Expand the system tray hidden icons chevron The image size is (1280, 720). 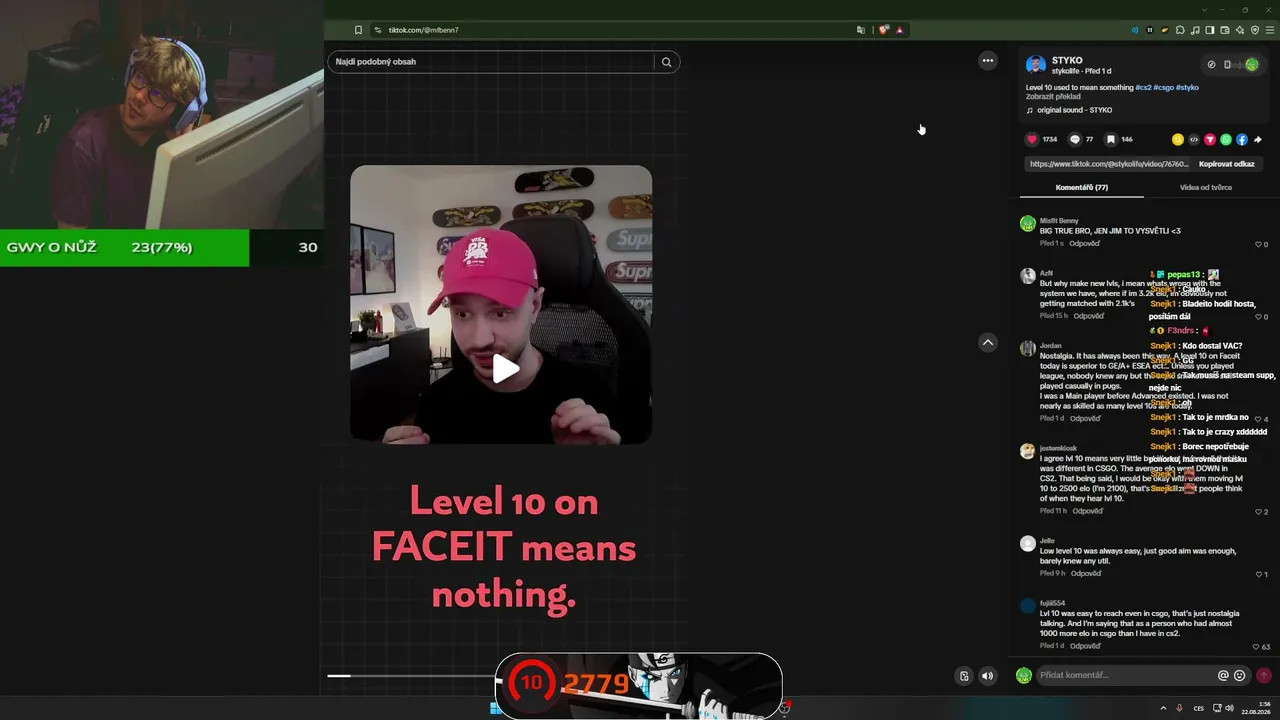1163,708
